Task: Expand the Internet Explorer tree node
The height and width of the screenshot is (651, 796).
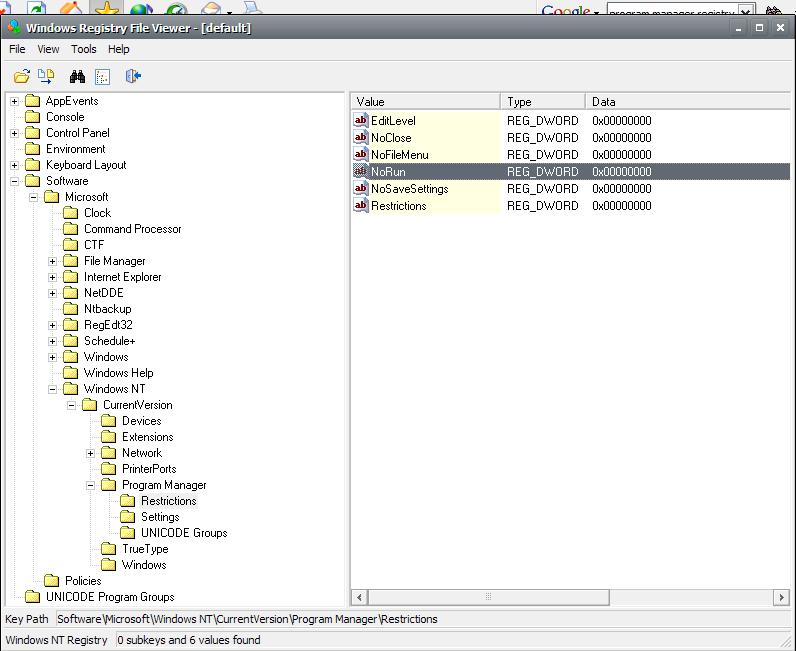Action: (x=52, y=277)
